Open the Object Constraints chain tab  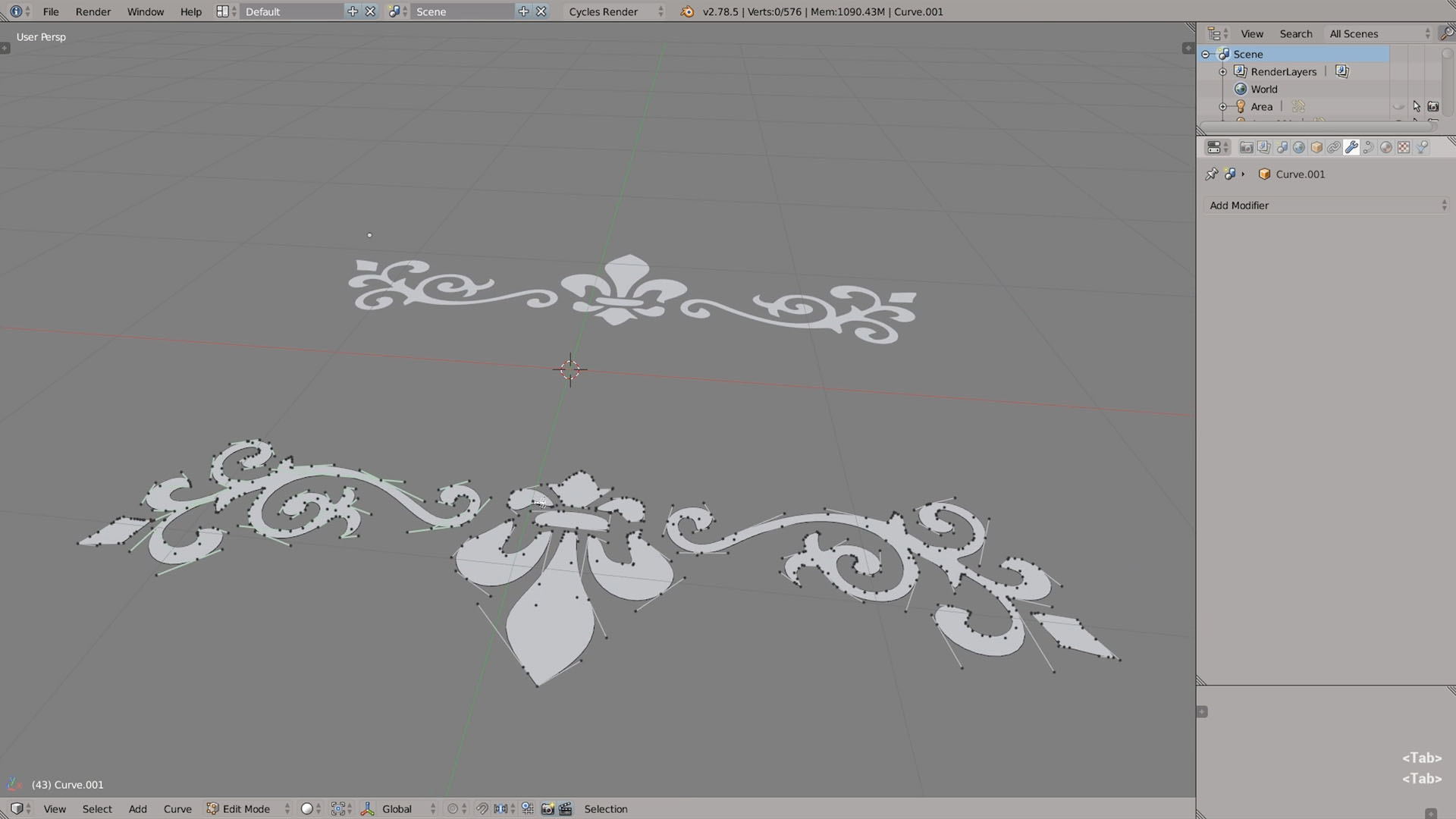(1334, 148)
